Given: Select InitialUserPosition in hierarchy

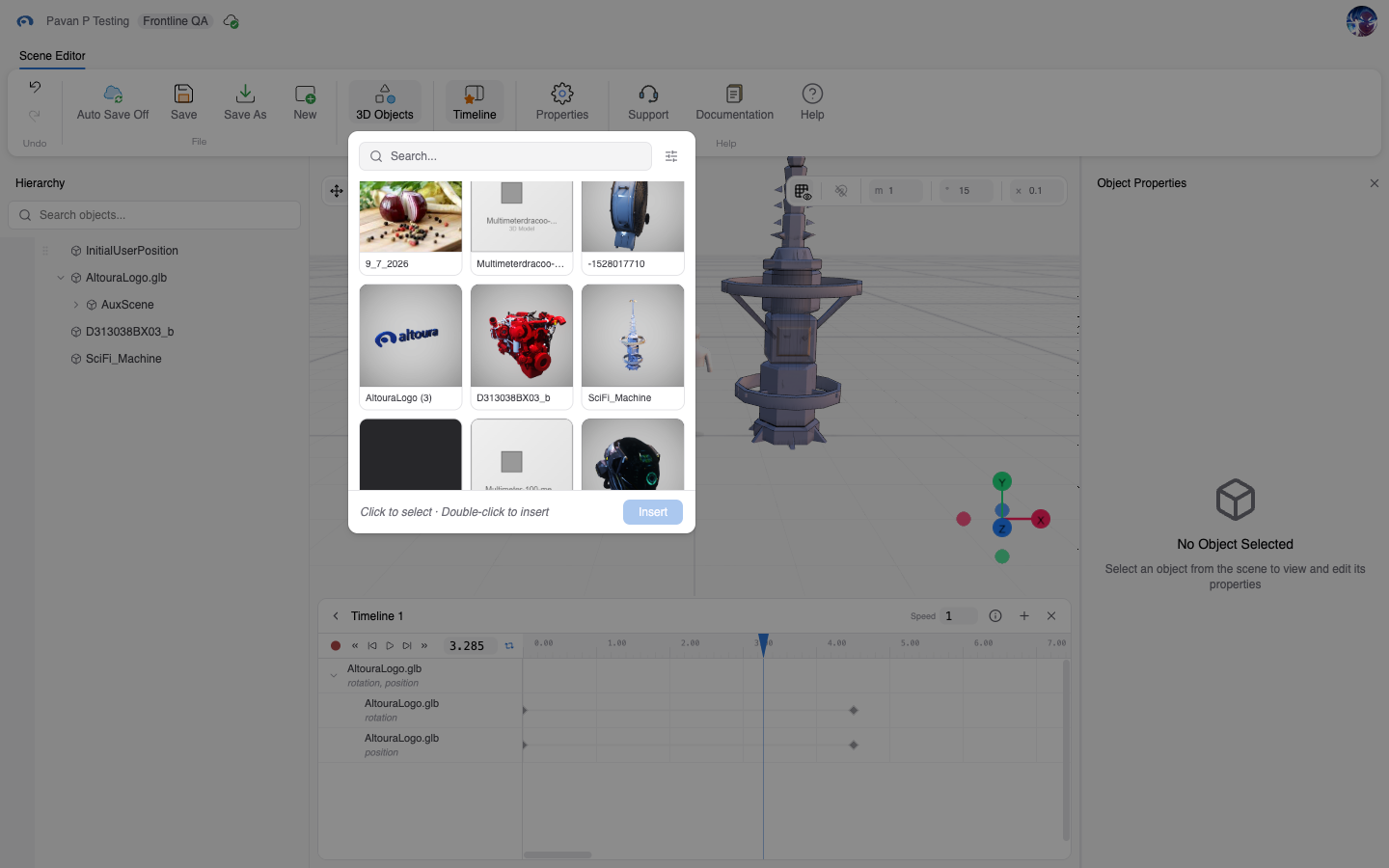Looking at the screenshot, I should [132, 251].
